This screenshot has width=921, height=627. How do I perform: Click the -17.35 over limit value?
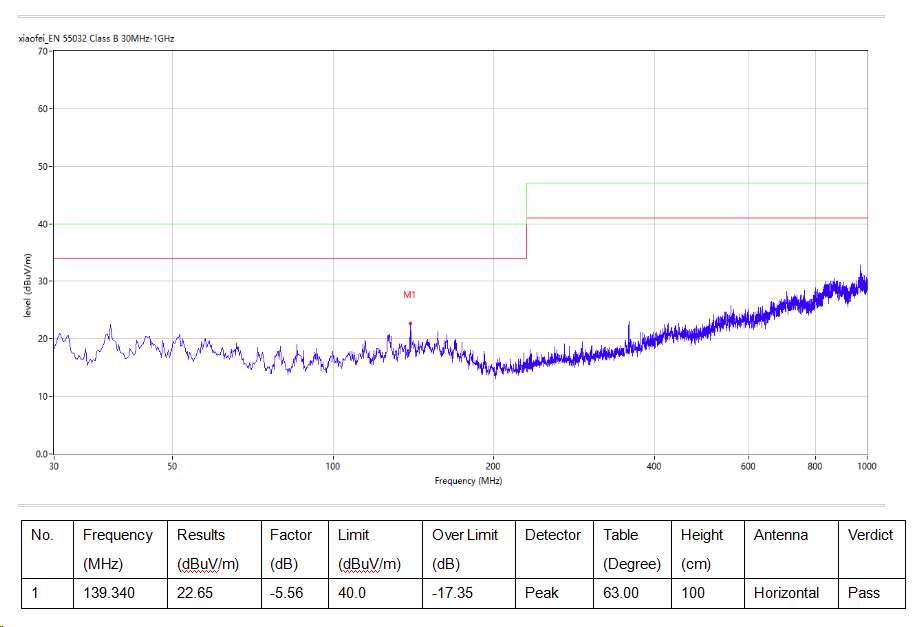coord(455,593)
